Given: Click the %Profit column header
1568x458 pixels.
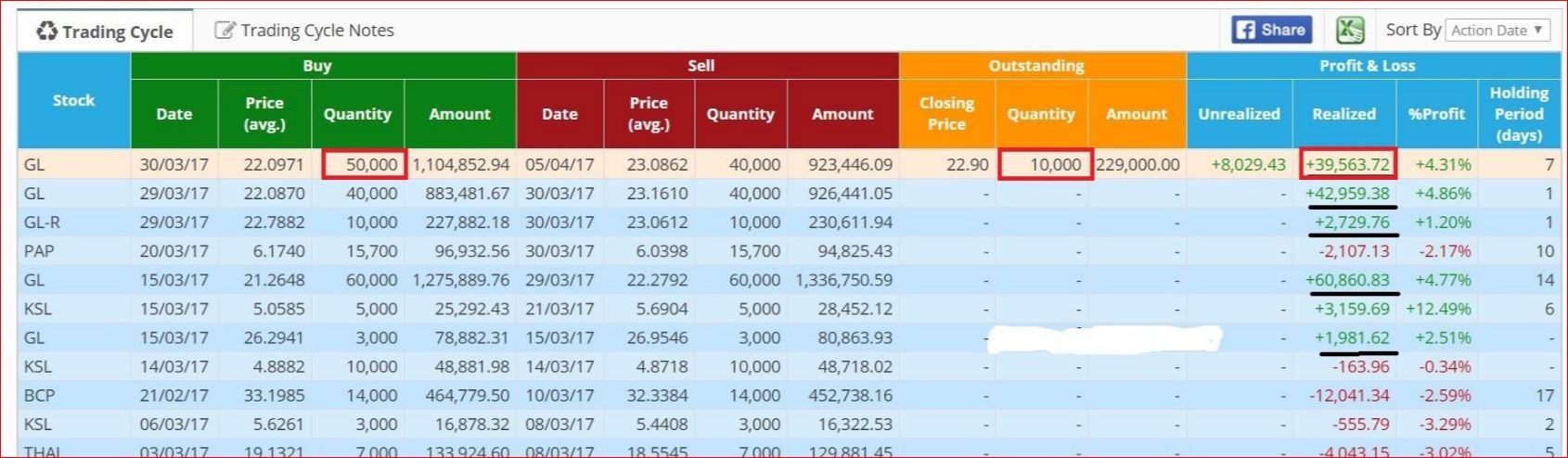Looking at the screenshot, I should click(x=1436, y=114).
